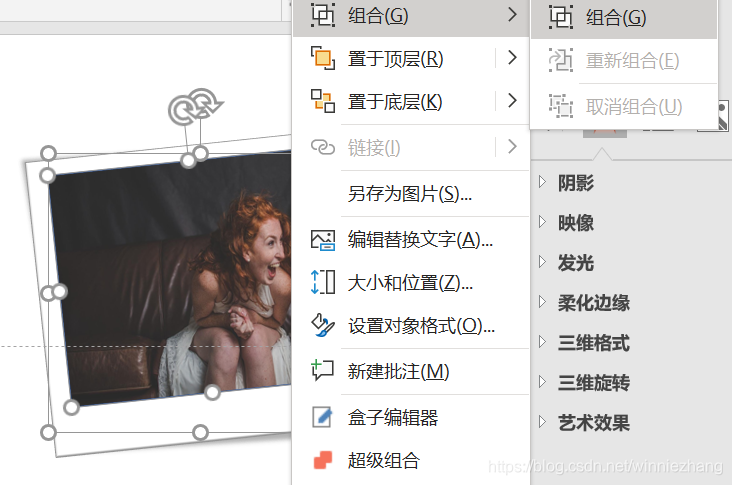Open 编辑替换文字(A)... dialog
Screen dimensions: 732x485
(x=411, y=239)
